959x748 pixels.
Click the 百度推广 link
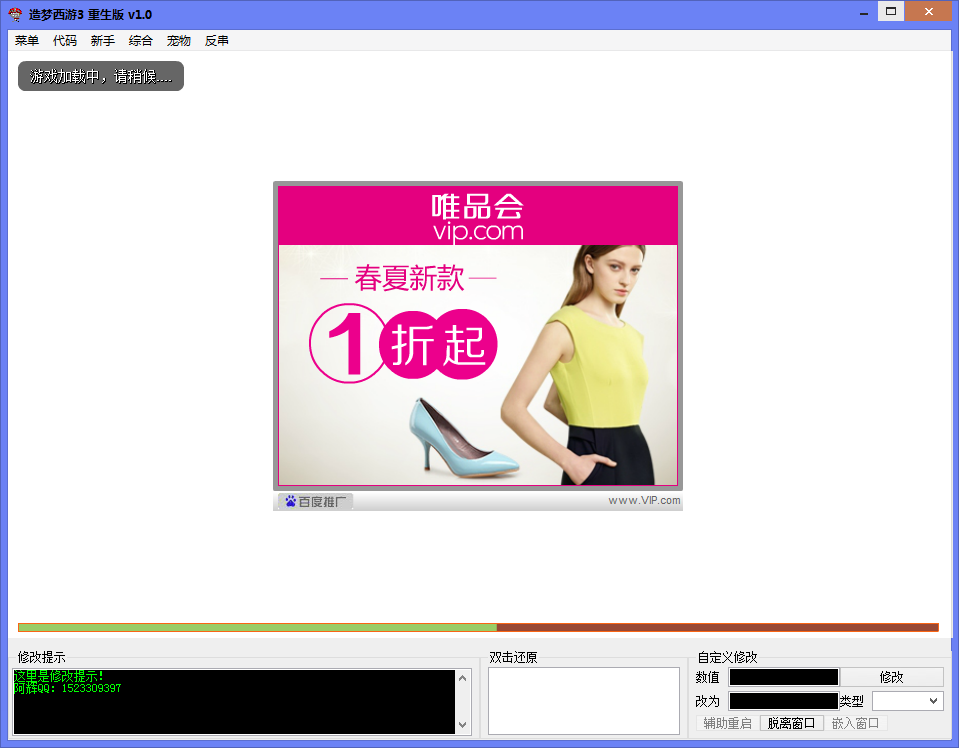coord(316,502)
